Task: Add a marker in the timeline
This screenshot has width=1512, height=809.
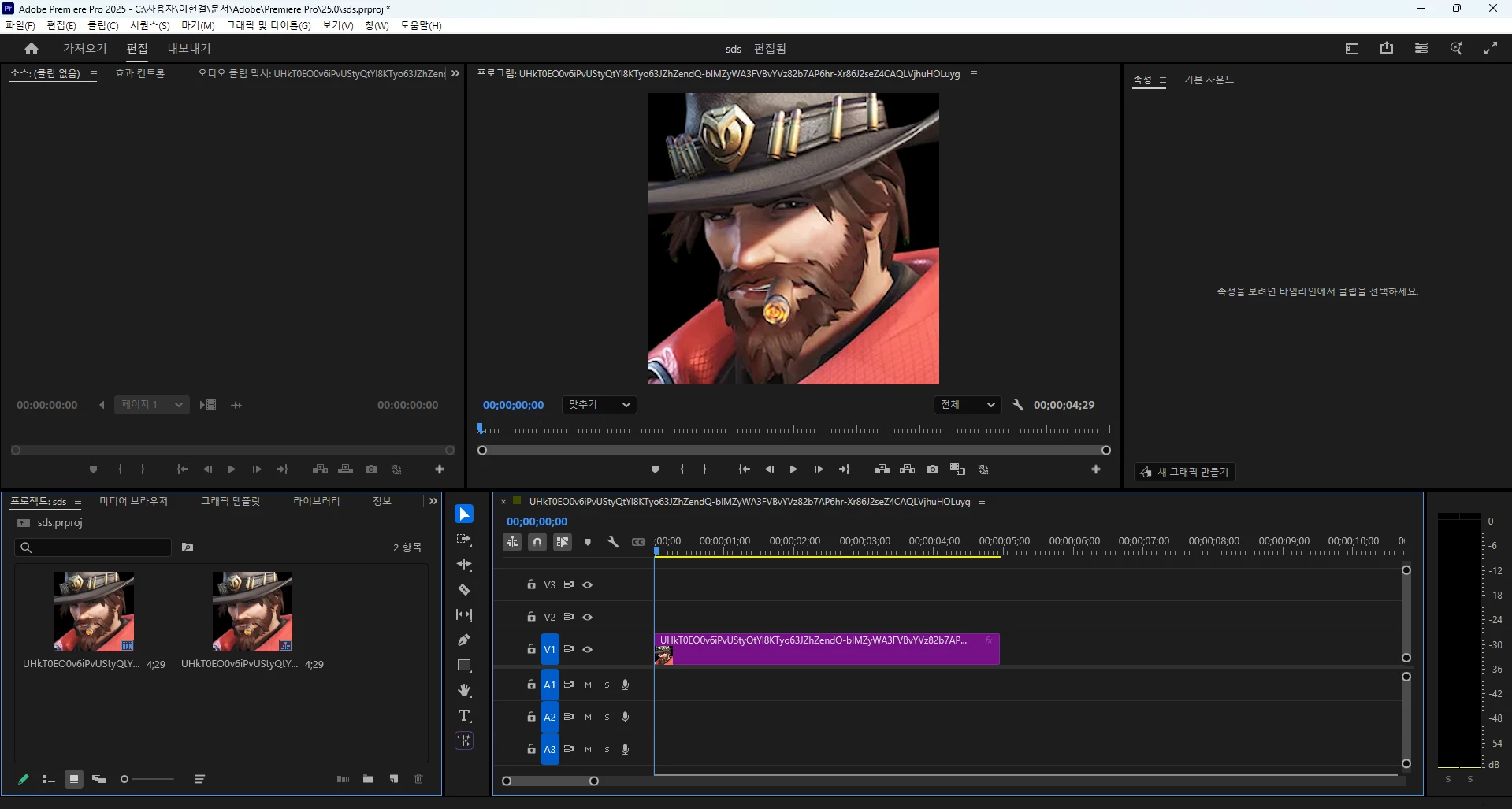Action: (588, 542)
